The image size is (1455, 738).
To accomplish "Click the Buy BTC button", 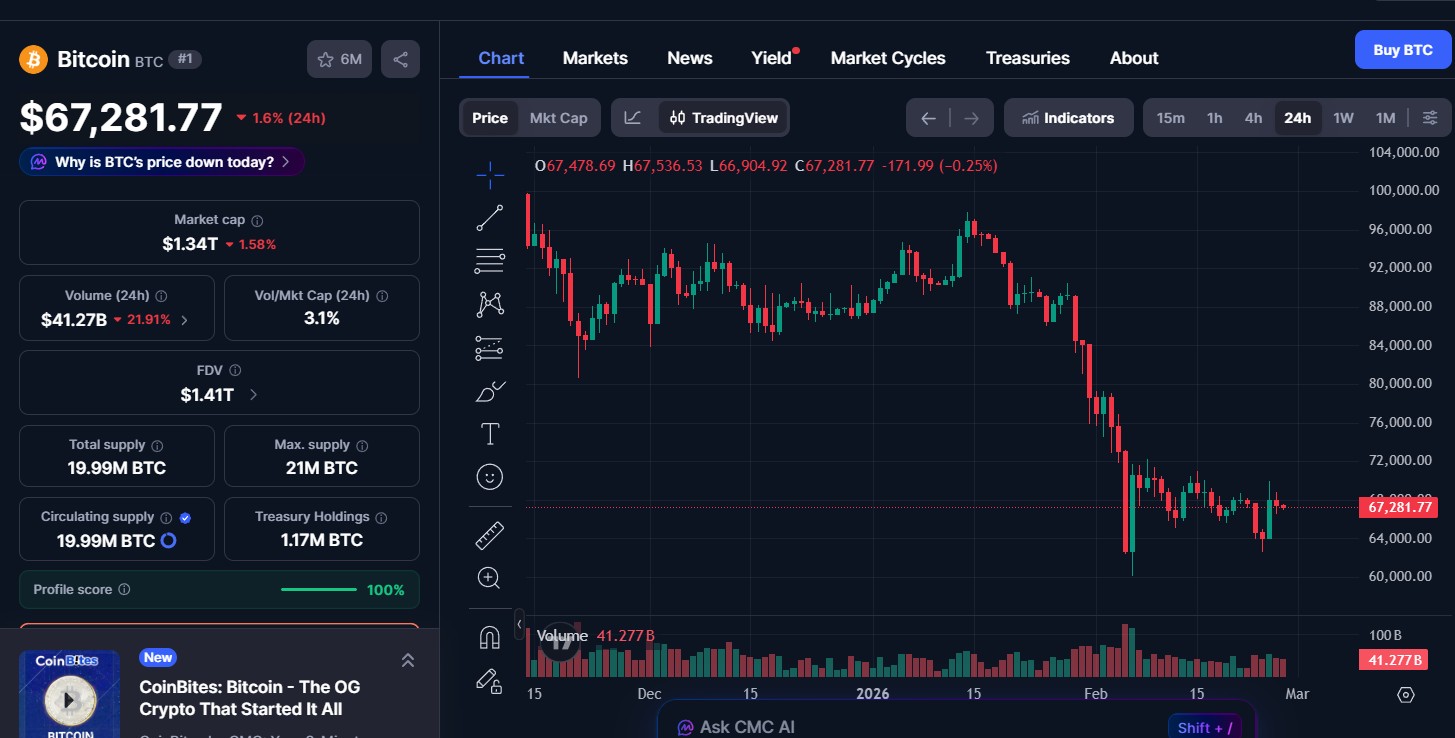I will tap(1403, 49).
